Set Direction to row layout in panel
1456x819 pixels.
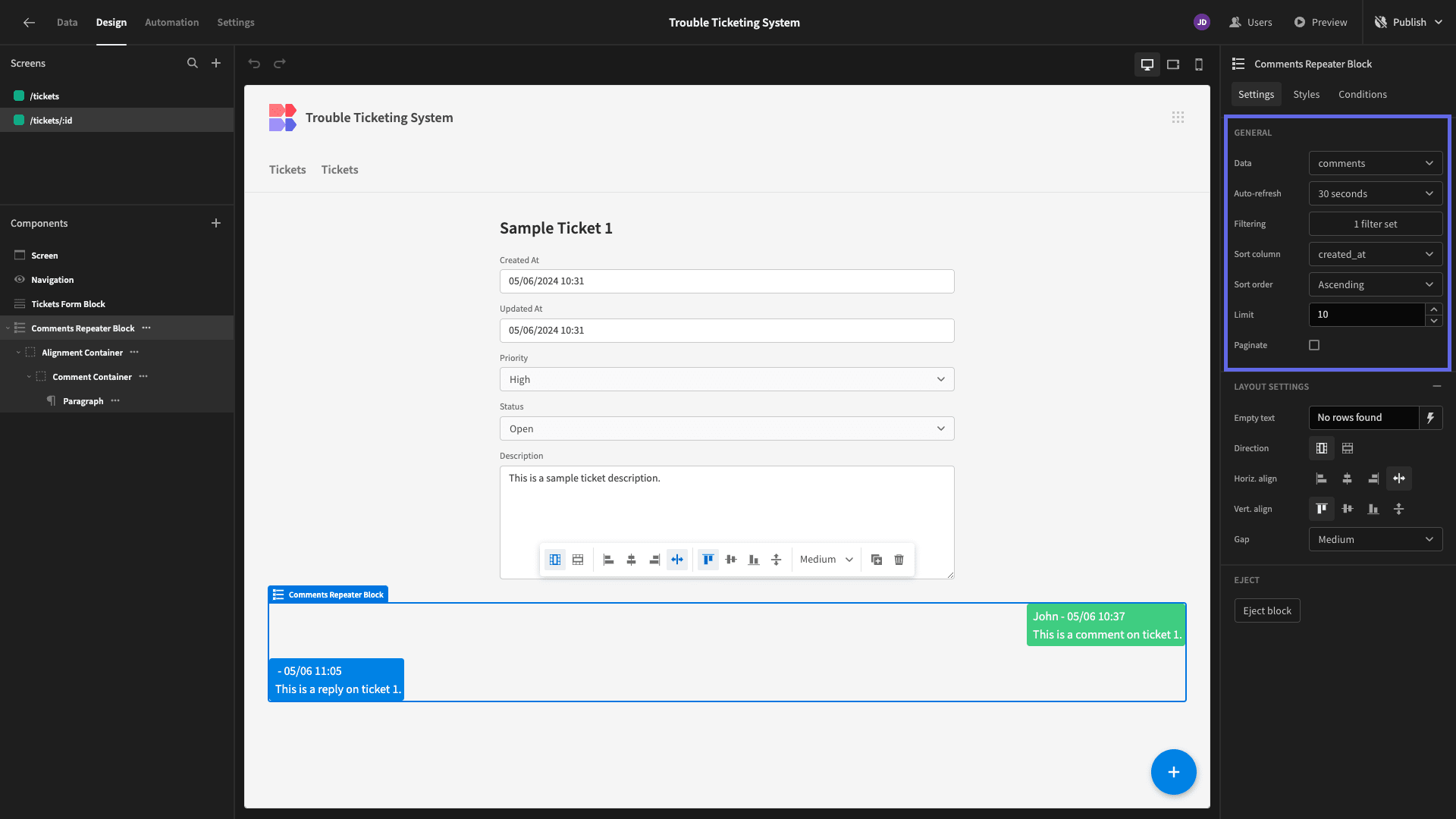pyautogui.click(x=1348, y=448)
